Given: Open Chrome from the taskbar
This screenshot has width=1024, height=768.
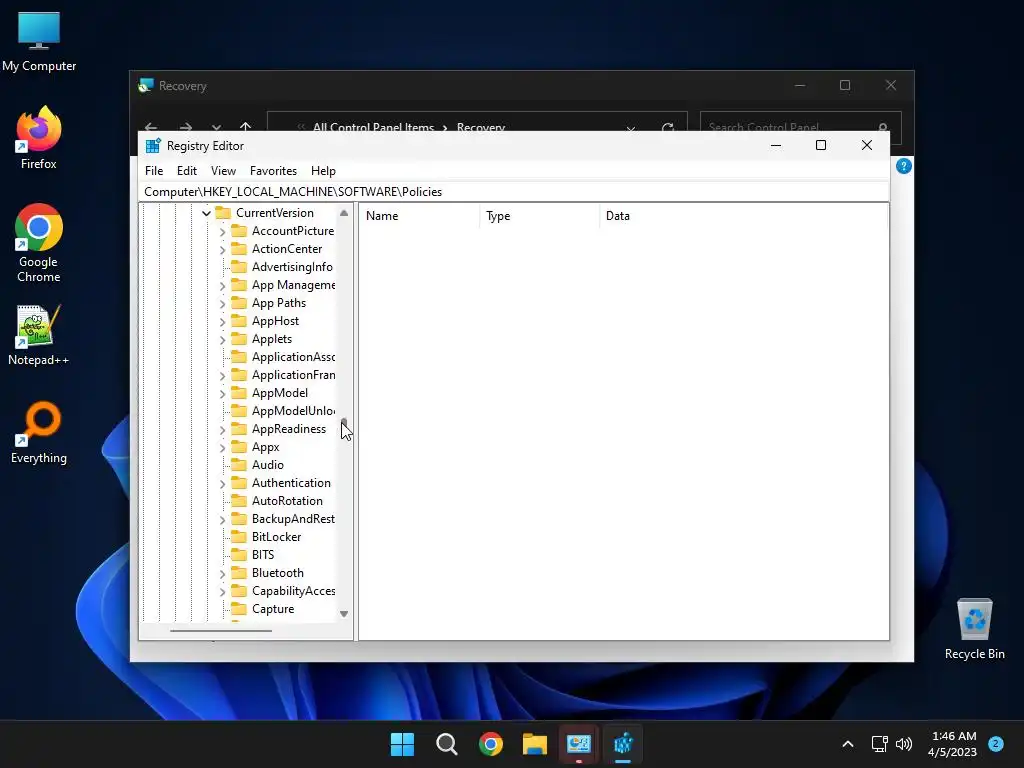Looking at the screenshot, I should tap(490, 744).
